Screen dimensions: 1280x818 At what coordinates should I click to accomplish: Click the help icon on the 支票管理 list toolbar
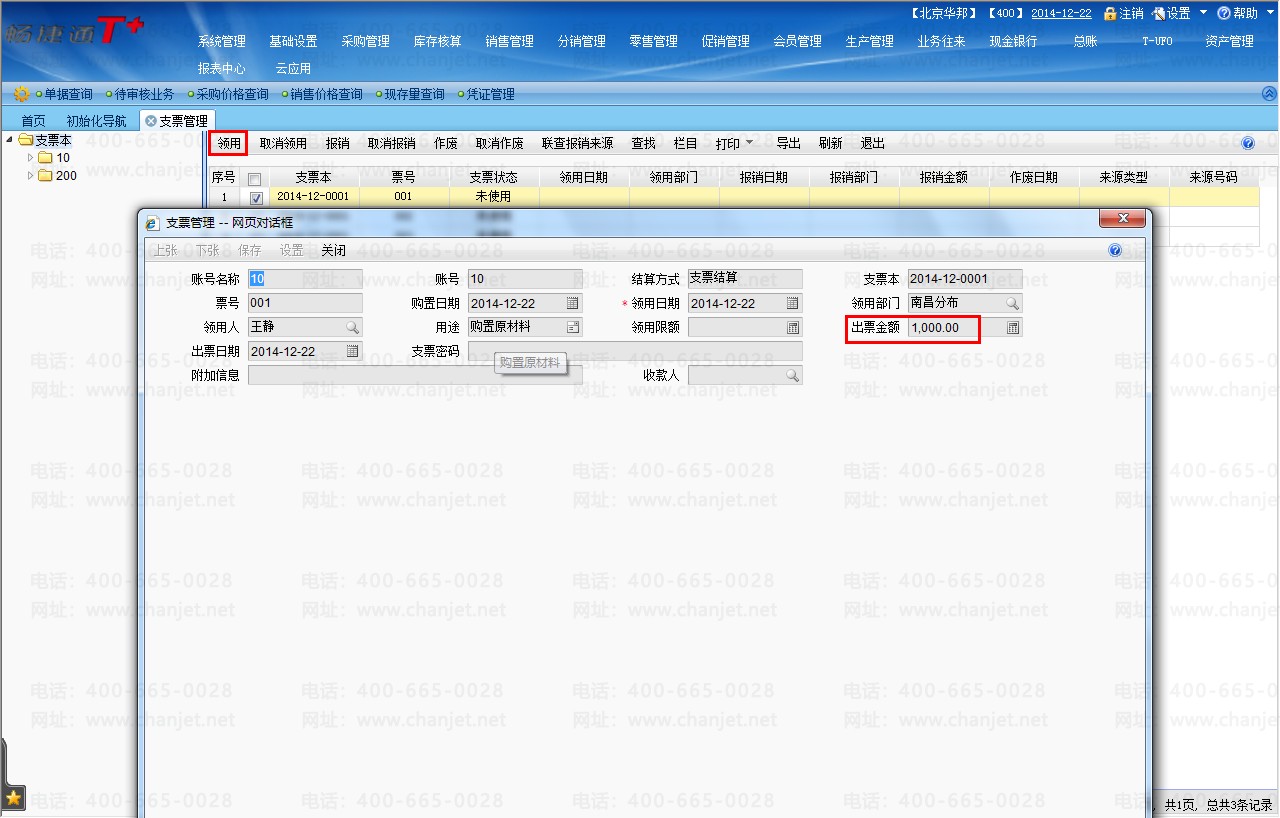point(1248,143)
